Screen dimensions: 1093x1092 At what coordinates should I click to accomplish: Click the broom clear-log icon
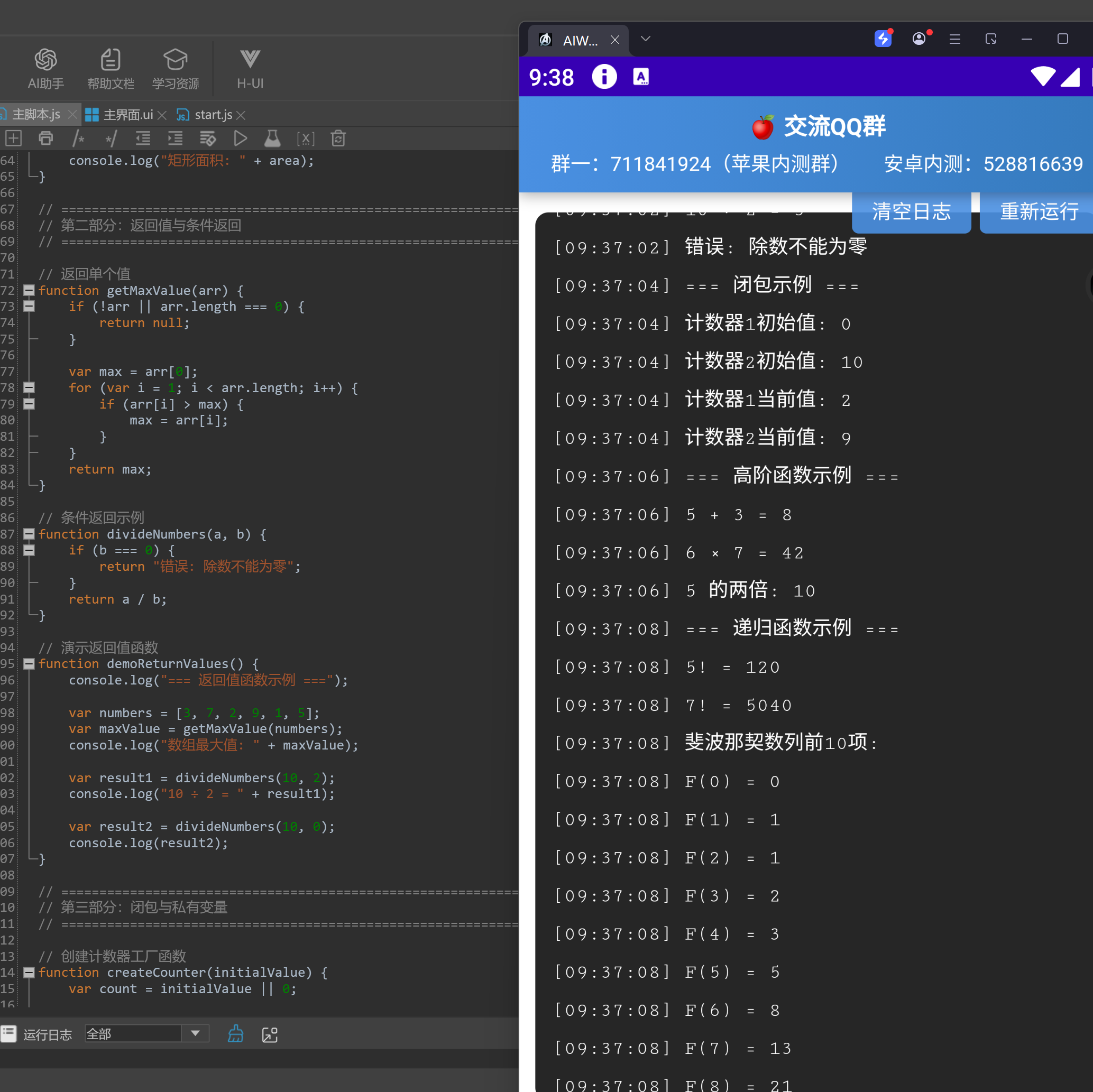pos(235,1034)
